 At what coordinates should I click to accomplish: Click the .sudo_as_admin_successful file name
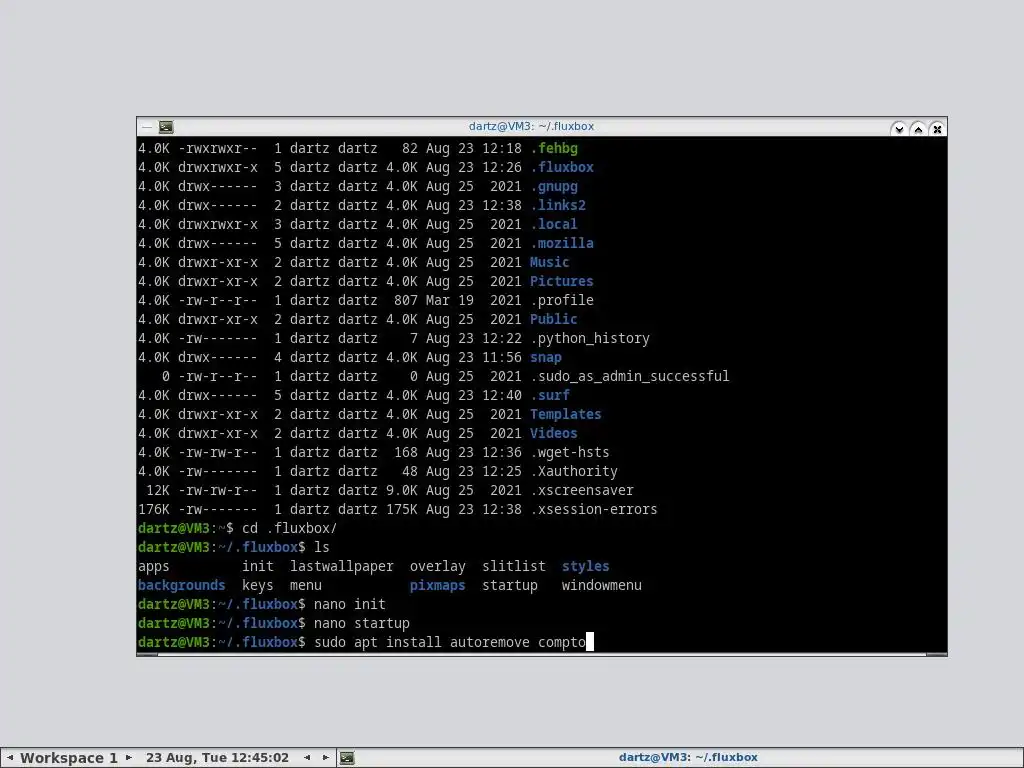[630, 376]
